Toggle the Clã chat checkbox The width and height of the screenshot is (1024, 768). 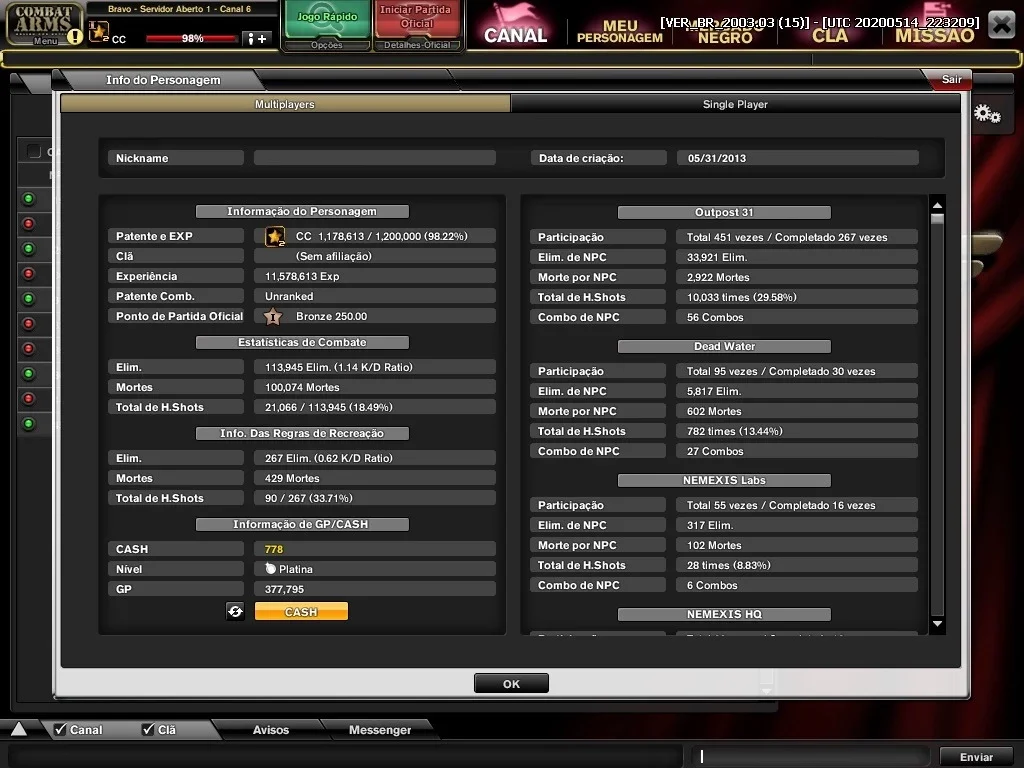(x=148, y=729)
